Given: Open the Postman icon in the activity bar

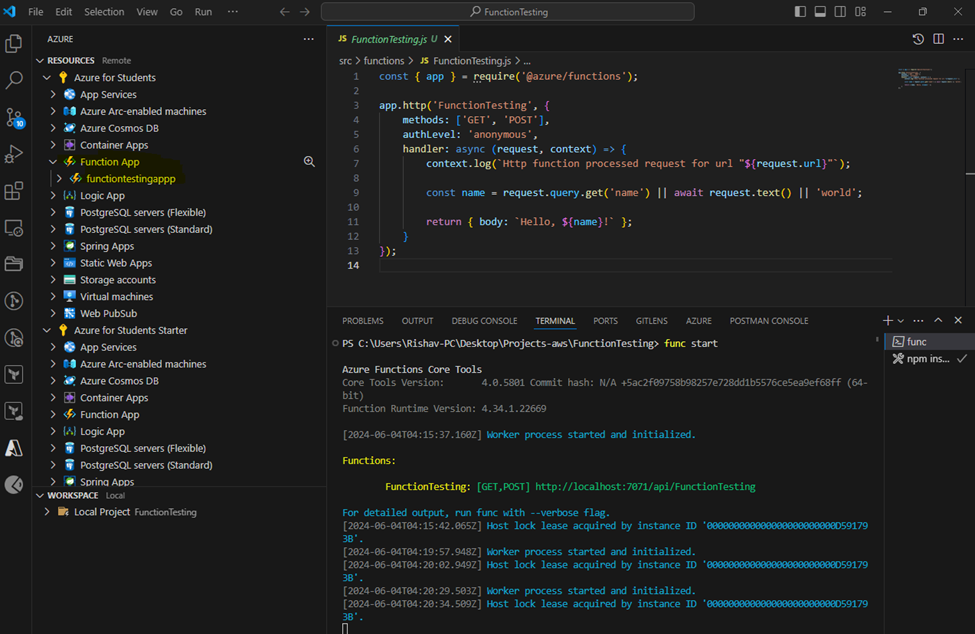Looking at the screenshot, I should tap(14, 484).
